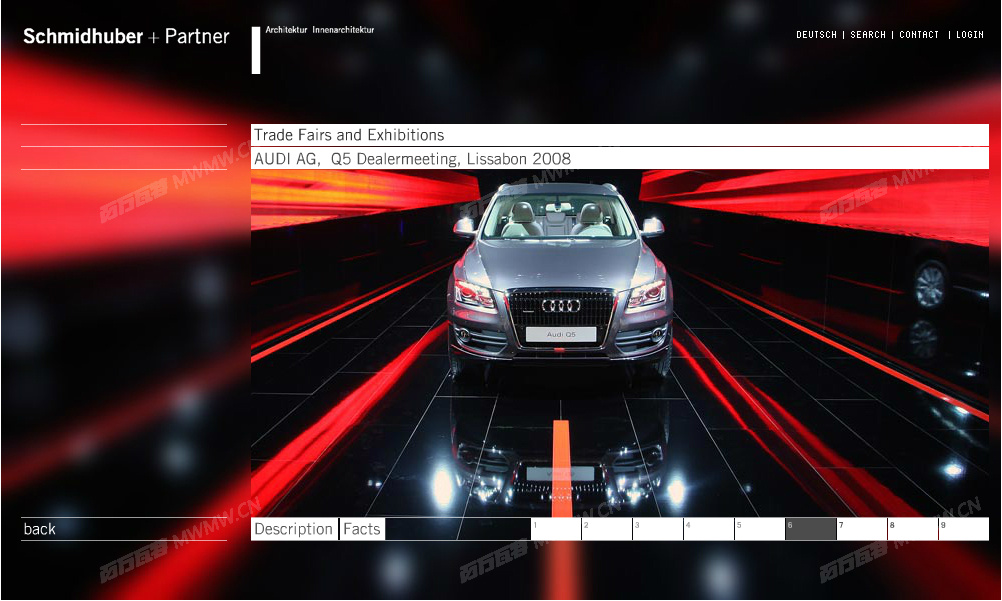Screen dimensions: 1002x601
Task: Show image number 3
Action: coord(658,529)
